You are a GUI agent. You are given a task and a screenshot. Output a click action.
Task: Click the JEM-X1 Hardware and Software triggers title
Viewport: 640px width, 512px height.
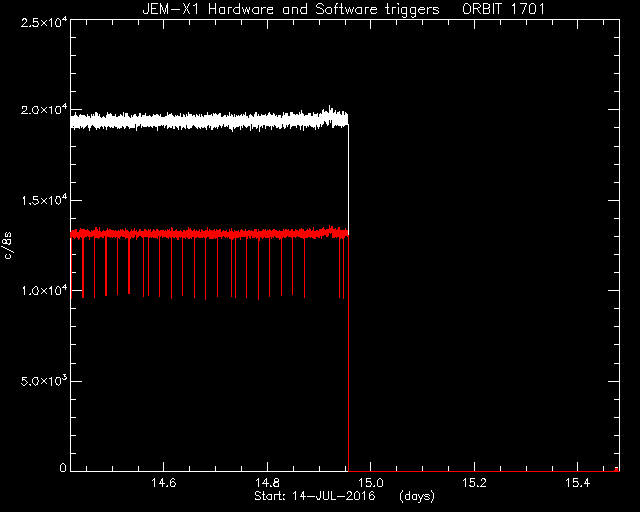pos(291,9)
